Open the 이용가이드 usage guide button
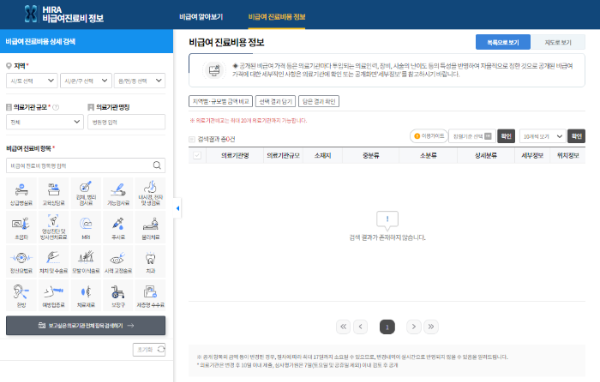 coord(429,136)
